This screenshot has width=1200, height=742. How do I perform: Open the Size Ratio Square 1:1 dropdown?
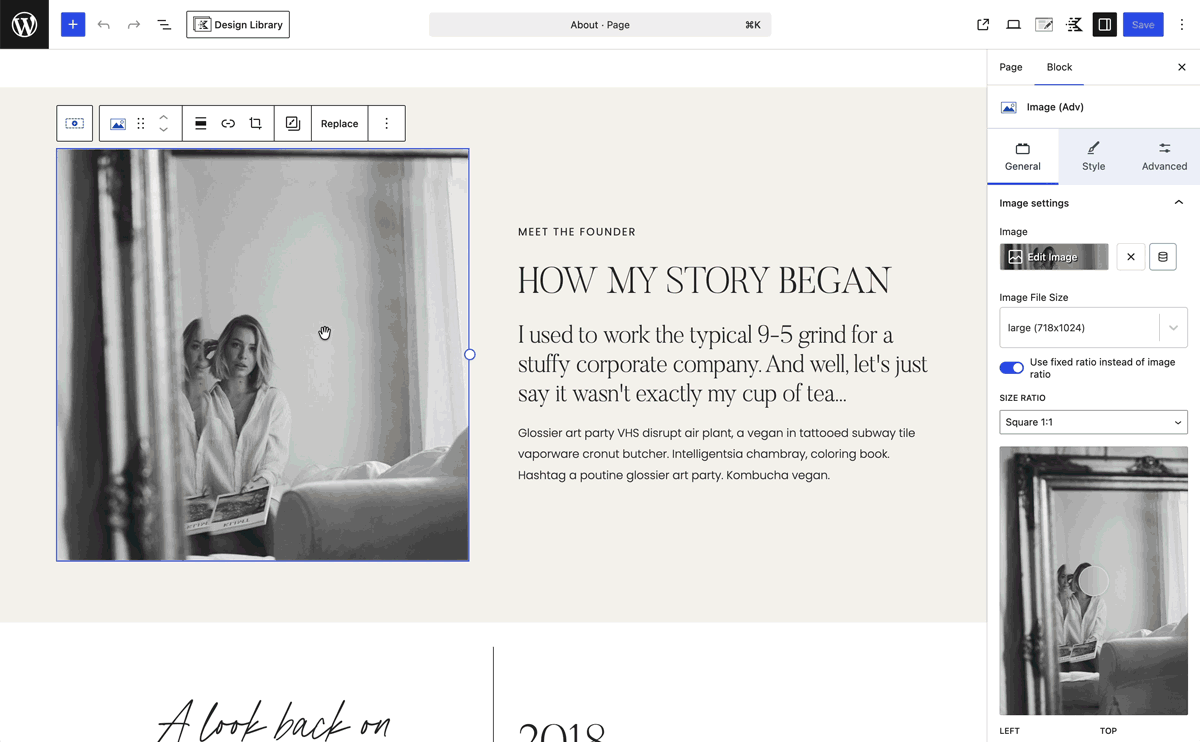coord(1094,422)
